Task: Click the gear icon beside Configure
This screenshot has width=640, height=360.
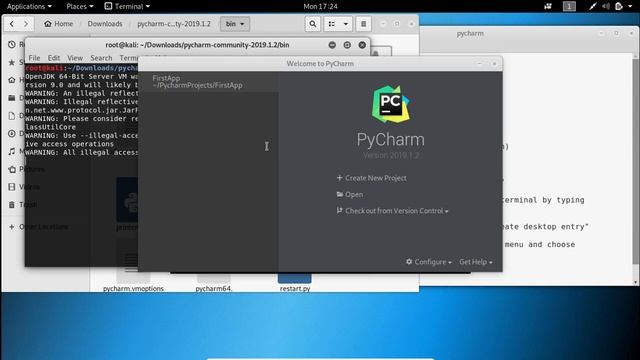Action: pyautogui.click(x=409, y=262)
